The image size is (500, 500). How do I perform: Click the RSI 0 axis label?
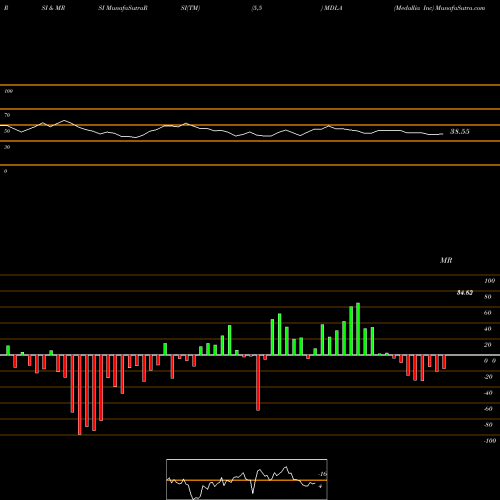[x=5, y=171]
